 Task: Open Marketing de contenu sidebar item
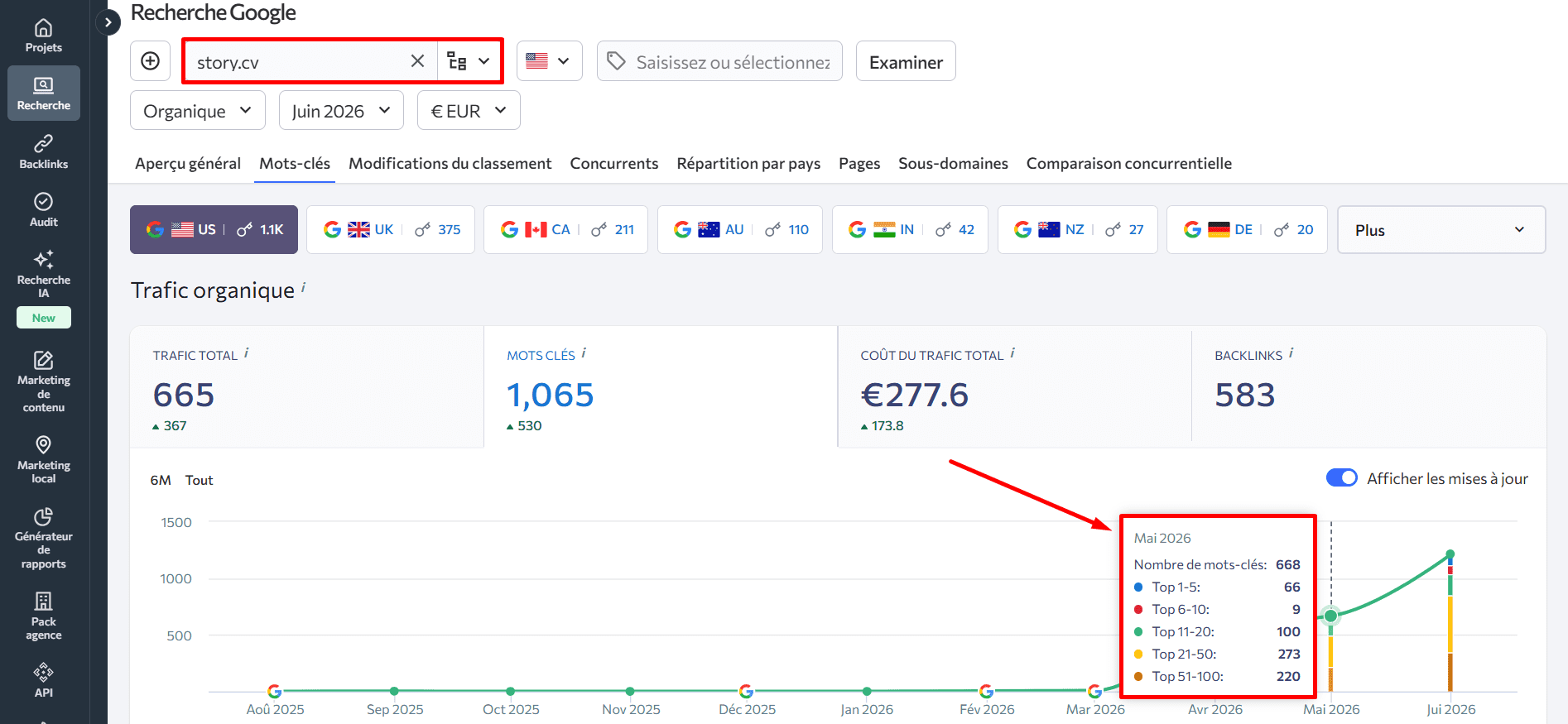click(44, 382)
